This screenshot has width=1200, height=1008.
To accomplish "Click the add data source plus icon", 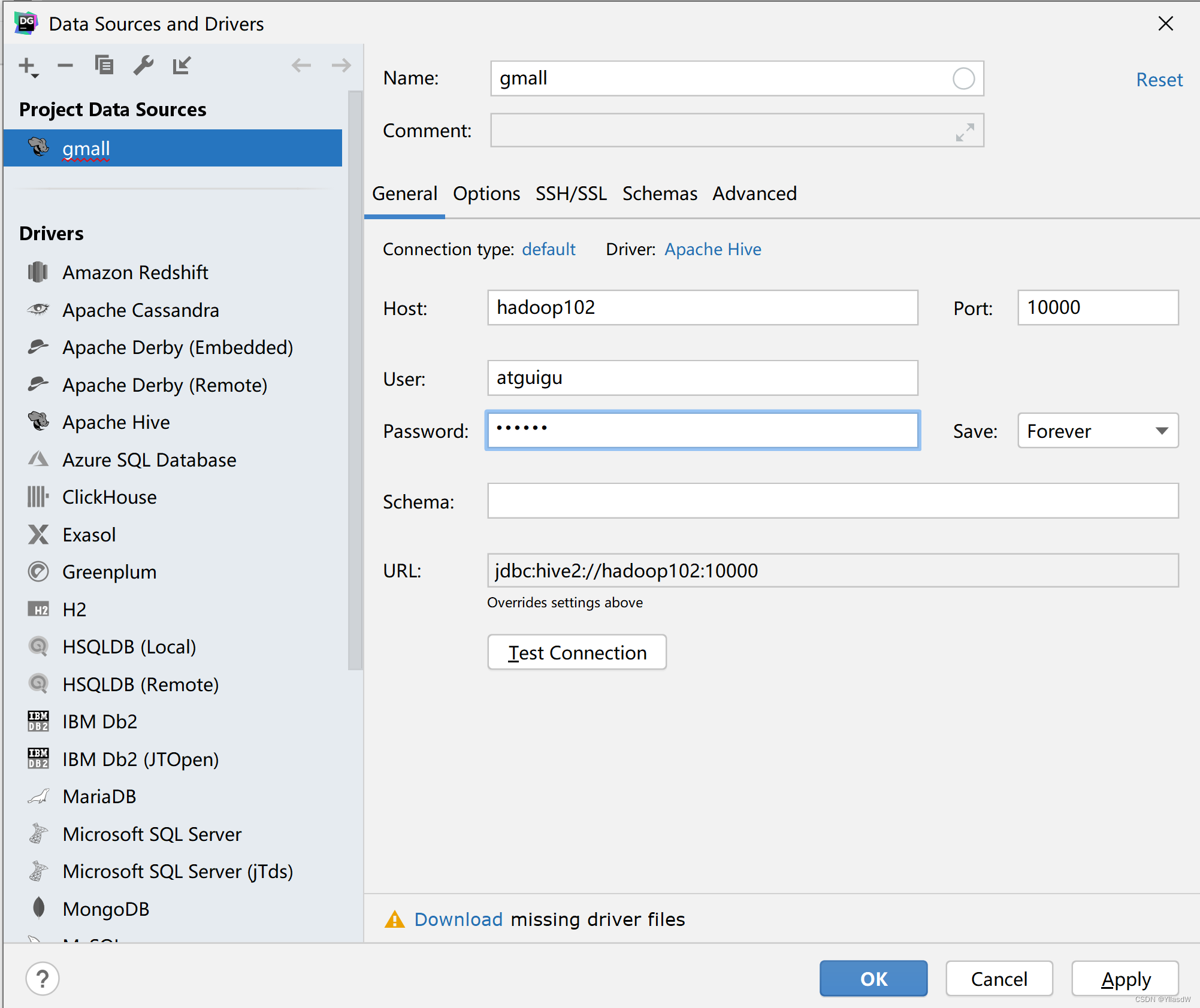I will tap(28, 65).
